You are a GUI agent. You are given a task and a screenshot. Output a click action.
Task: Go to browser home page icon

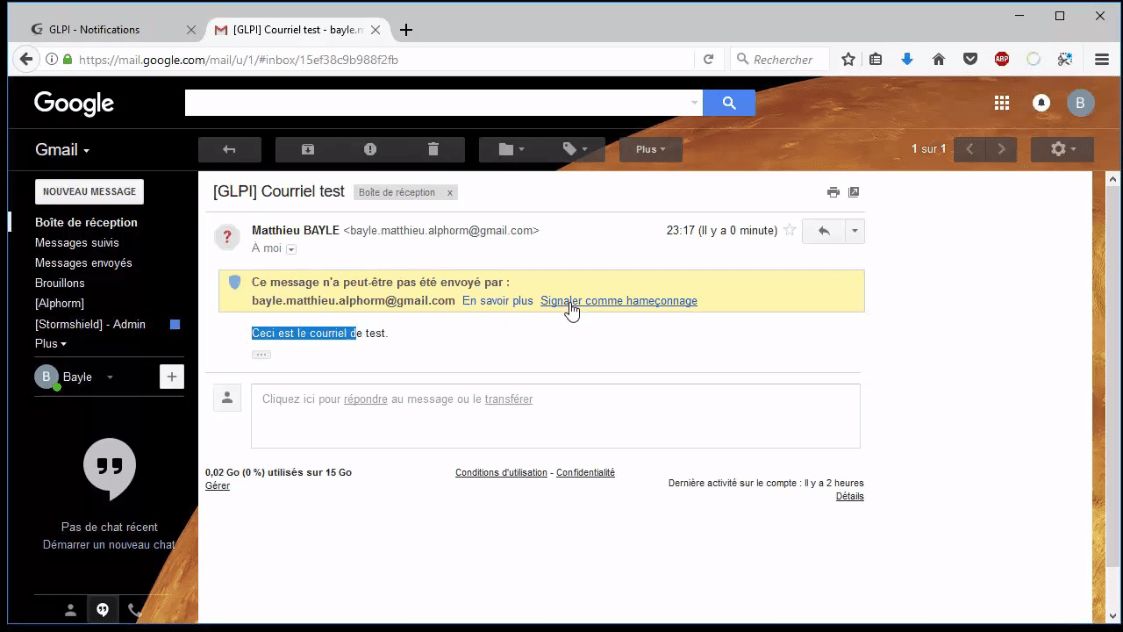(938, 59)
